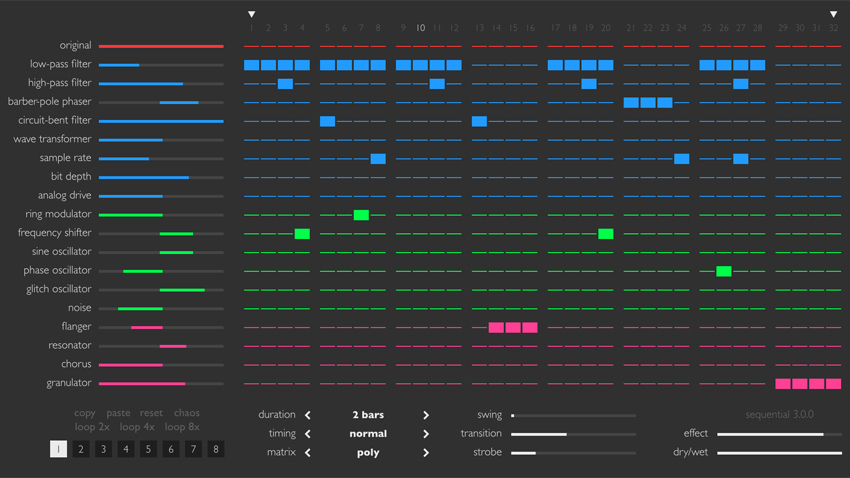Switch to pattern slot 2

pyautogui.click(x=81, y=449)
